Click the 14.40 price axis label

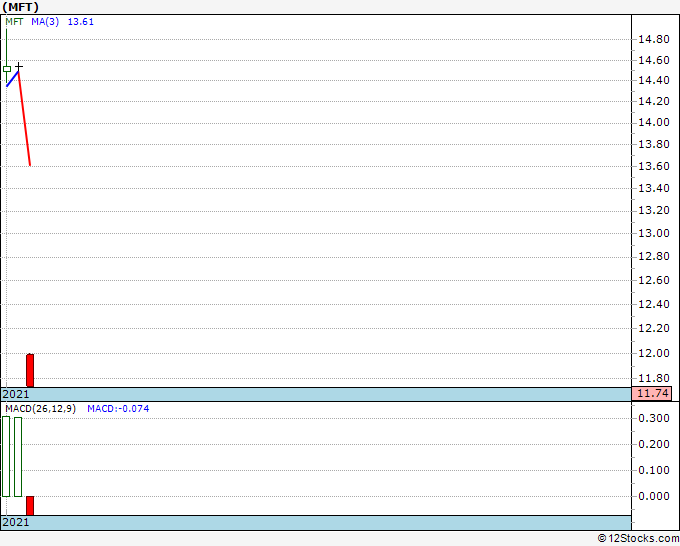coord(654,80)
